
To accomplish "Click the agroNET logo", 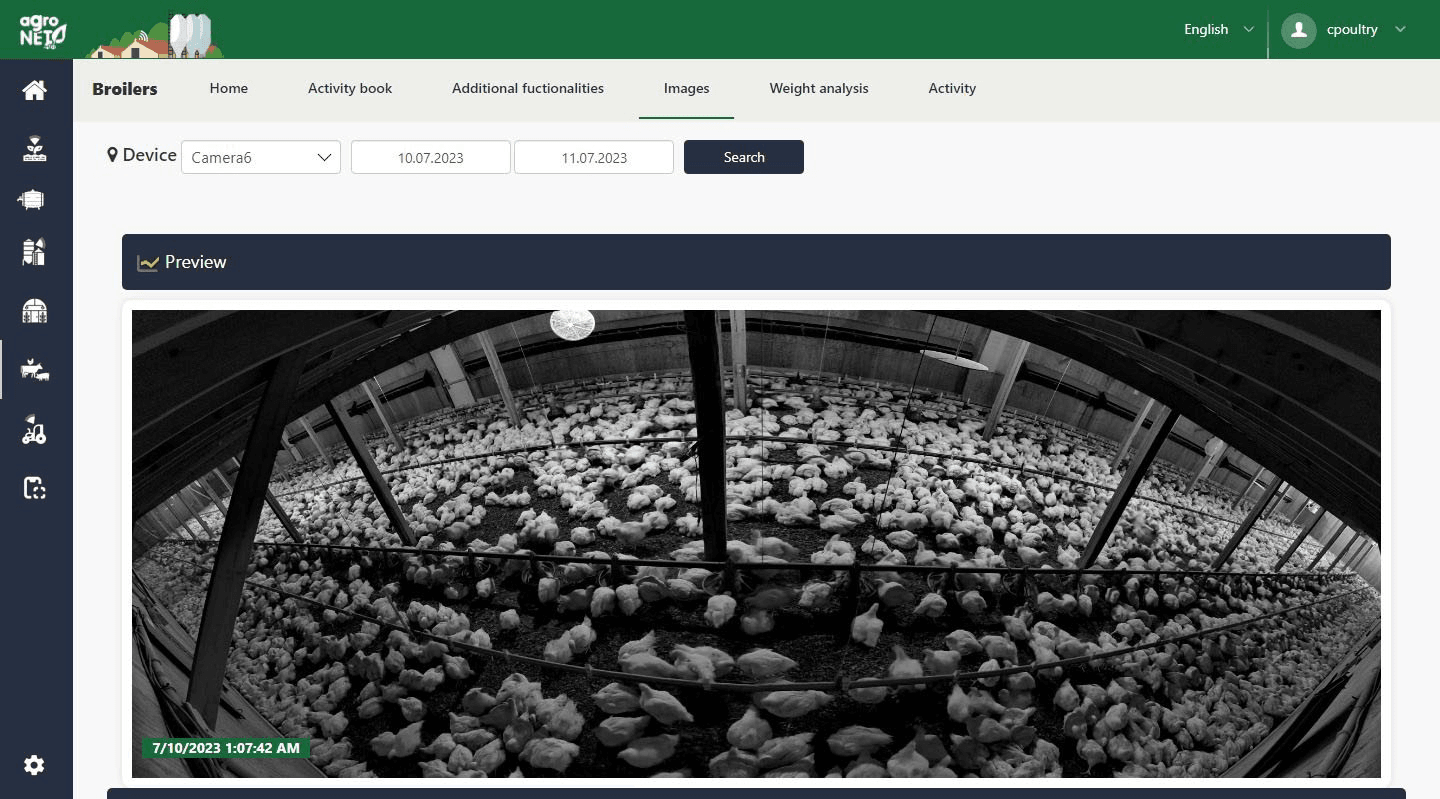I will (x=42, y=30).
